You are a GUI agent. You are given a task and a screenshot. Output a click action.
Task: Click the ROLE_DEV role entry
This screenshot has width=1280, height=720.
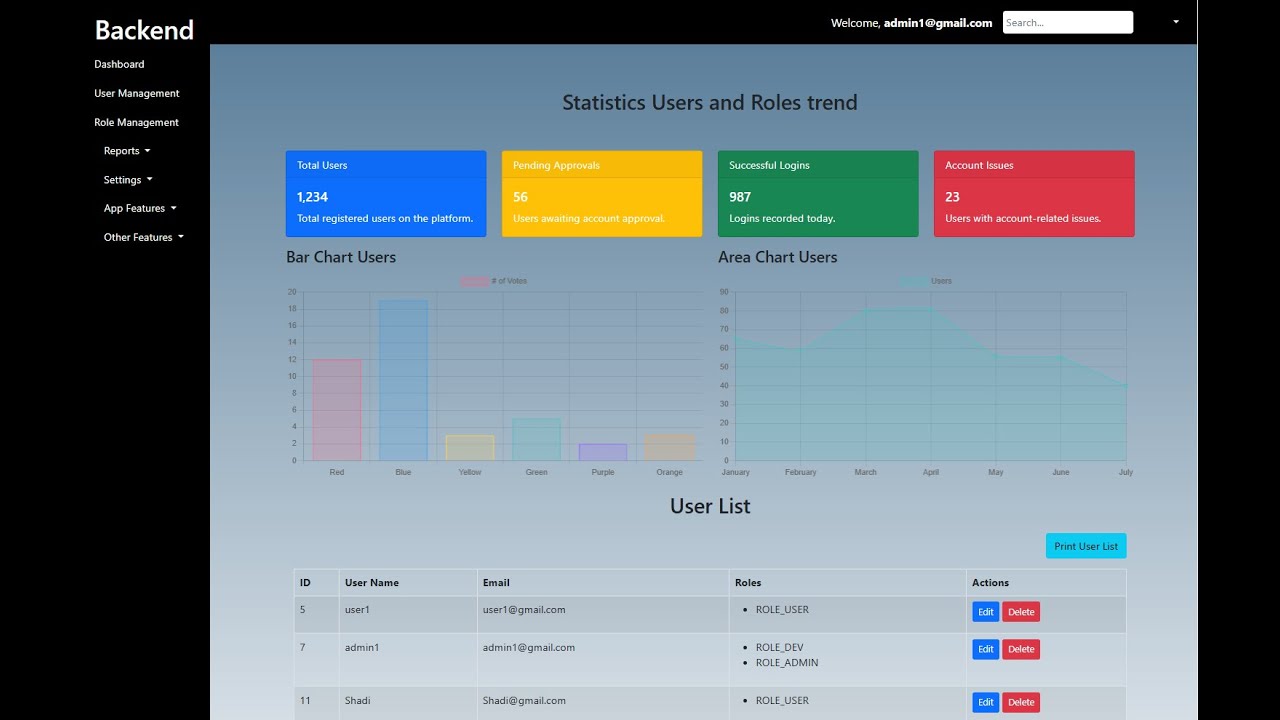(780, 648)
